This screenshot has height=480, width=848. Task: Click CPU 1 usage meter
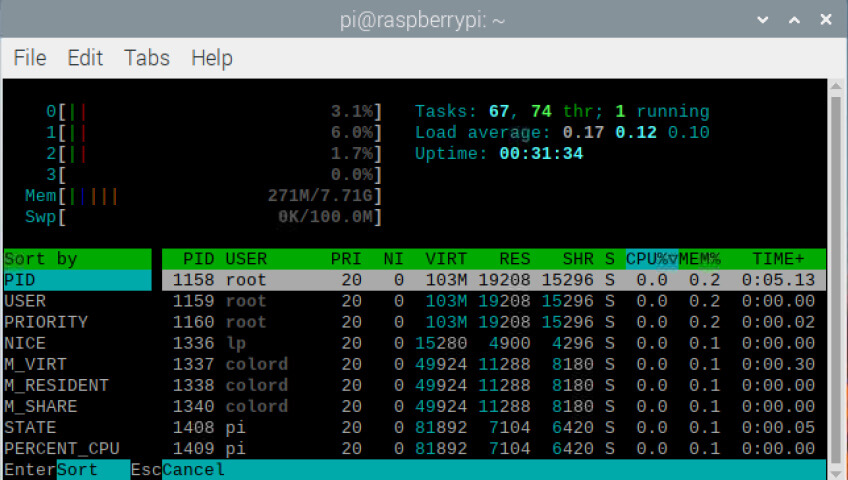(214, 133)
